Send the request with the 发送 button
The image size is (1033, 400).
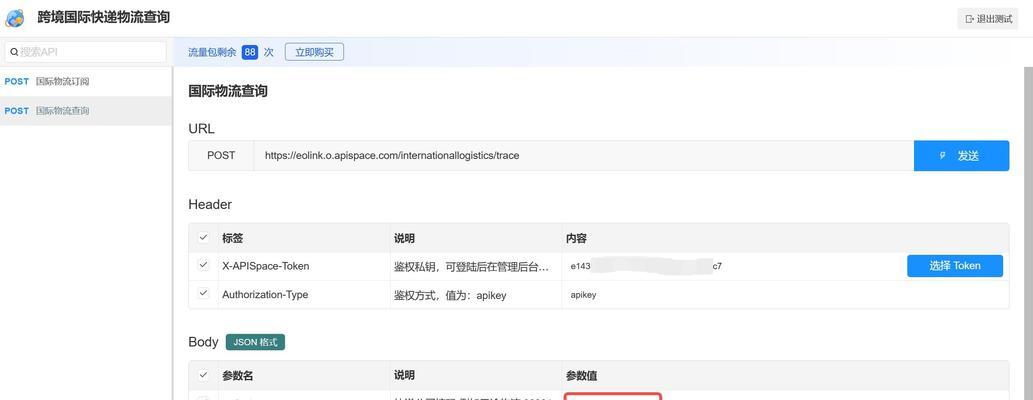[x=961, y=156]
